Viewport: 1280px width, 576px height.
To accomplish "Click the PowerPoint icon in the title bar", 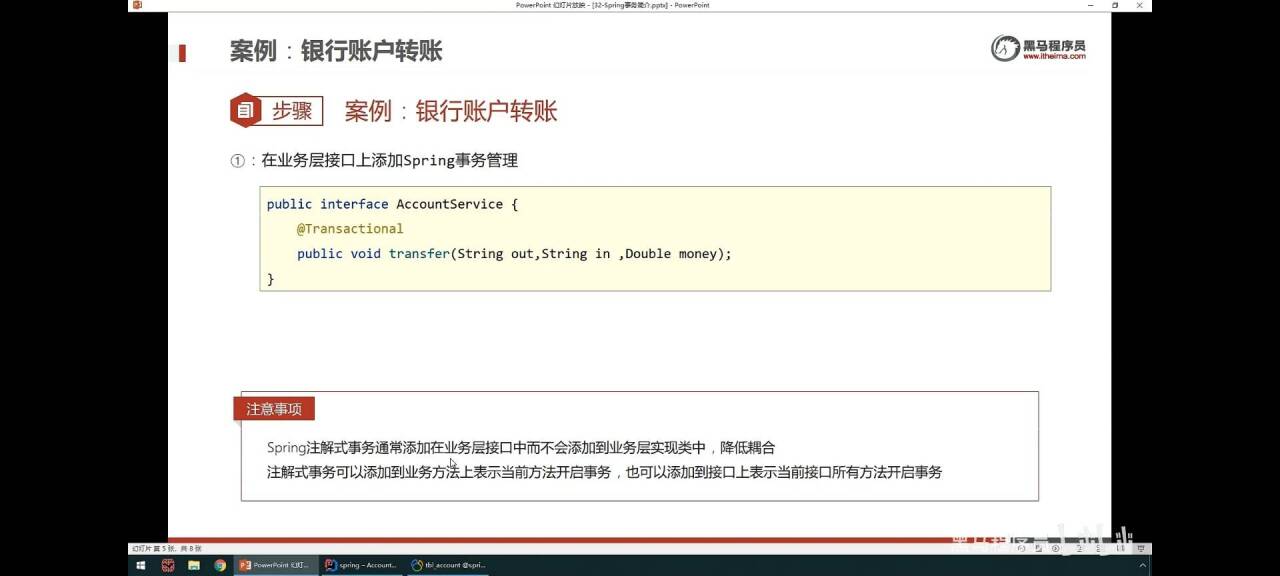I will pyautogui.click(x=137, y=5).
